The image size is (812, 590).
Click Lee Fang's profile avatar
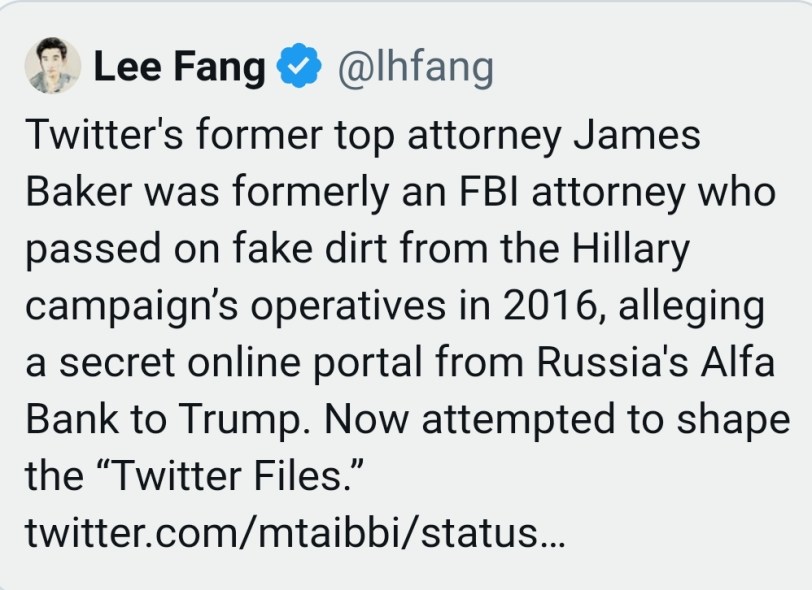tap(52, 67)
